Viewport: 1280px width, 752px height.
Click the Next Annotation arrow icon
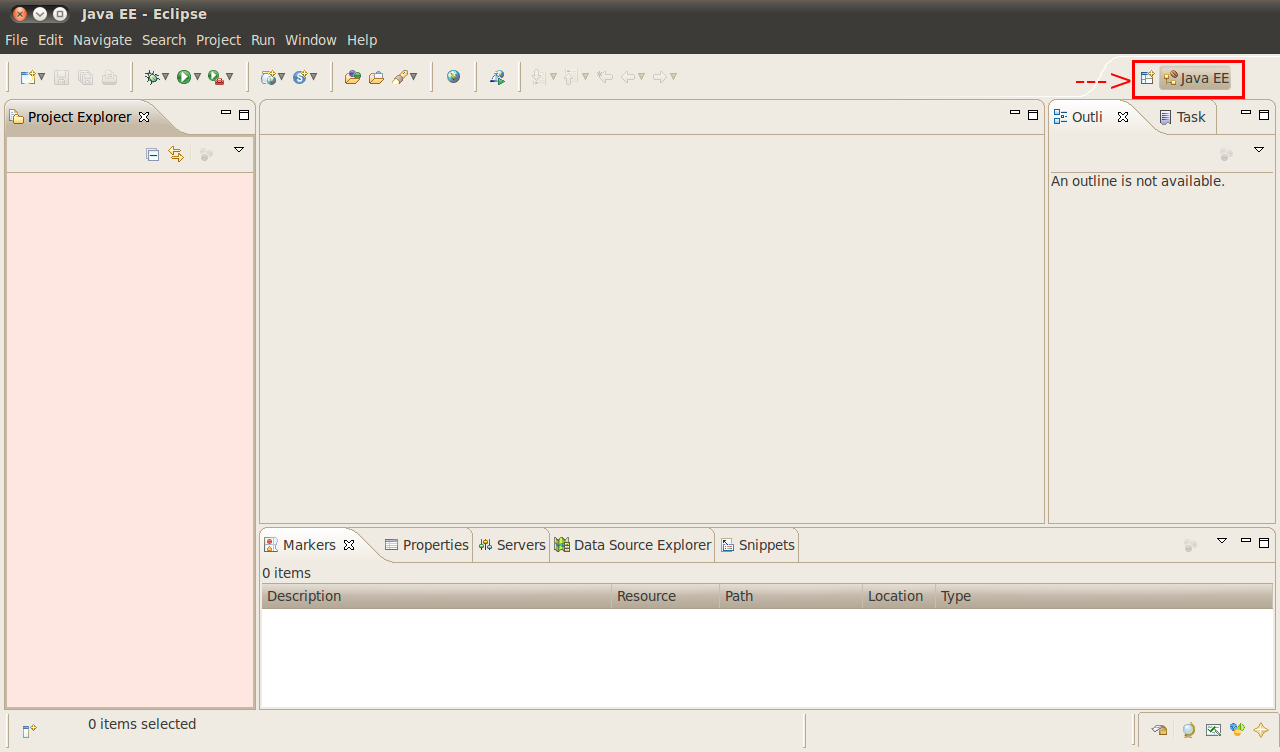click(538, 77)
